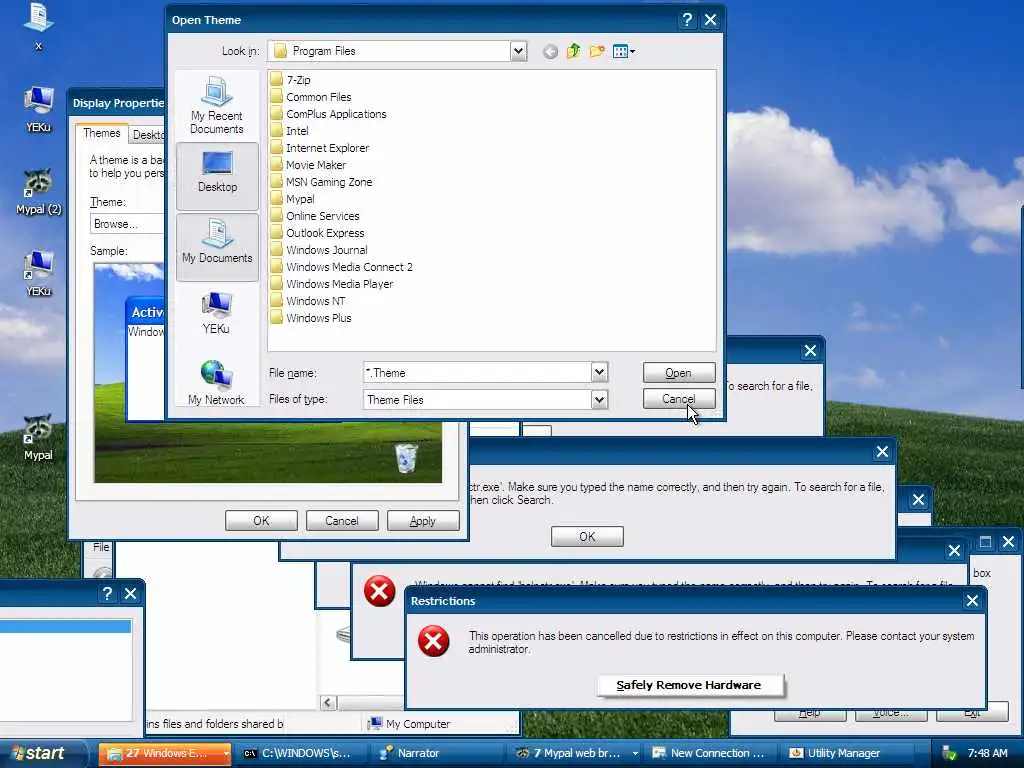Switch to the Desktop tab in Display Properties

click(148, 135)
